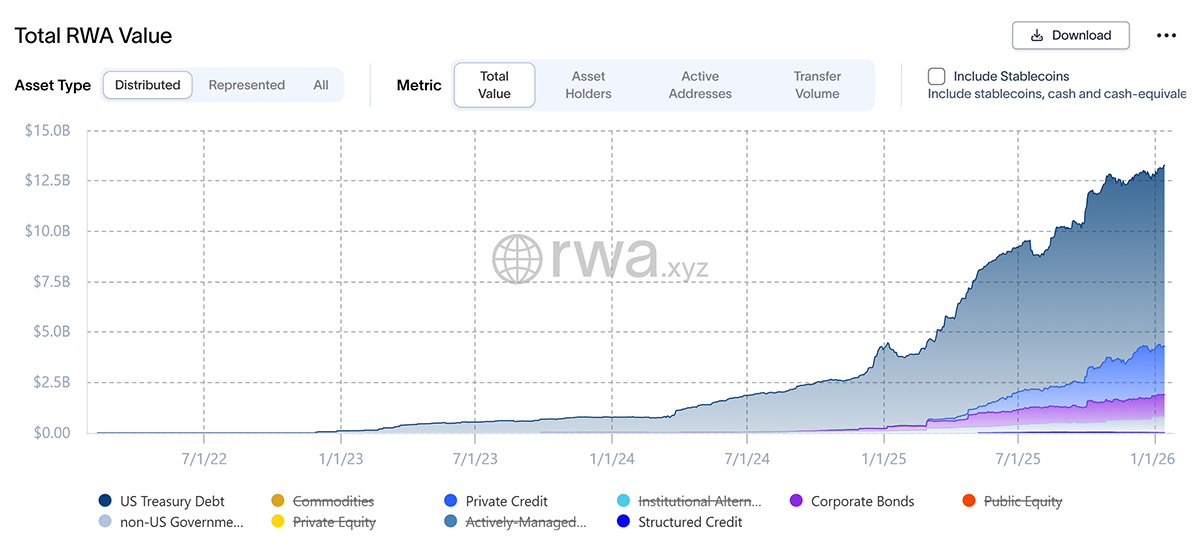
Task: Select the Active Addresses metric
Action: [700, 85]
